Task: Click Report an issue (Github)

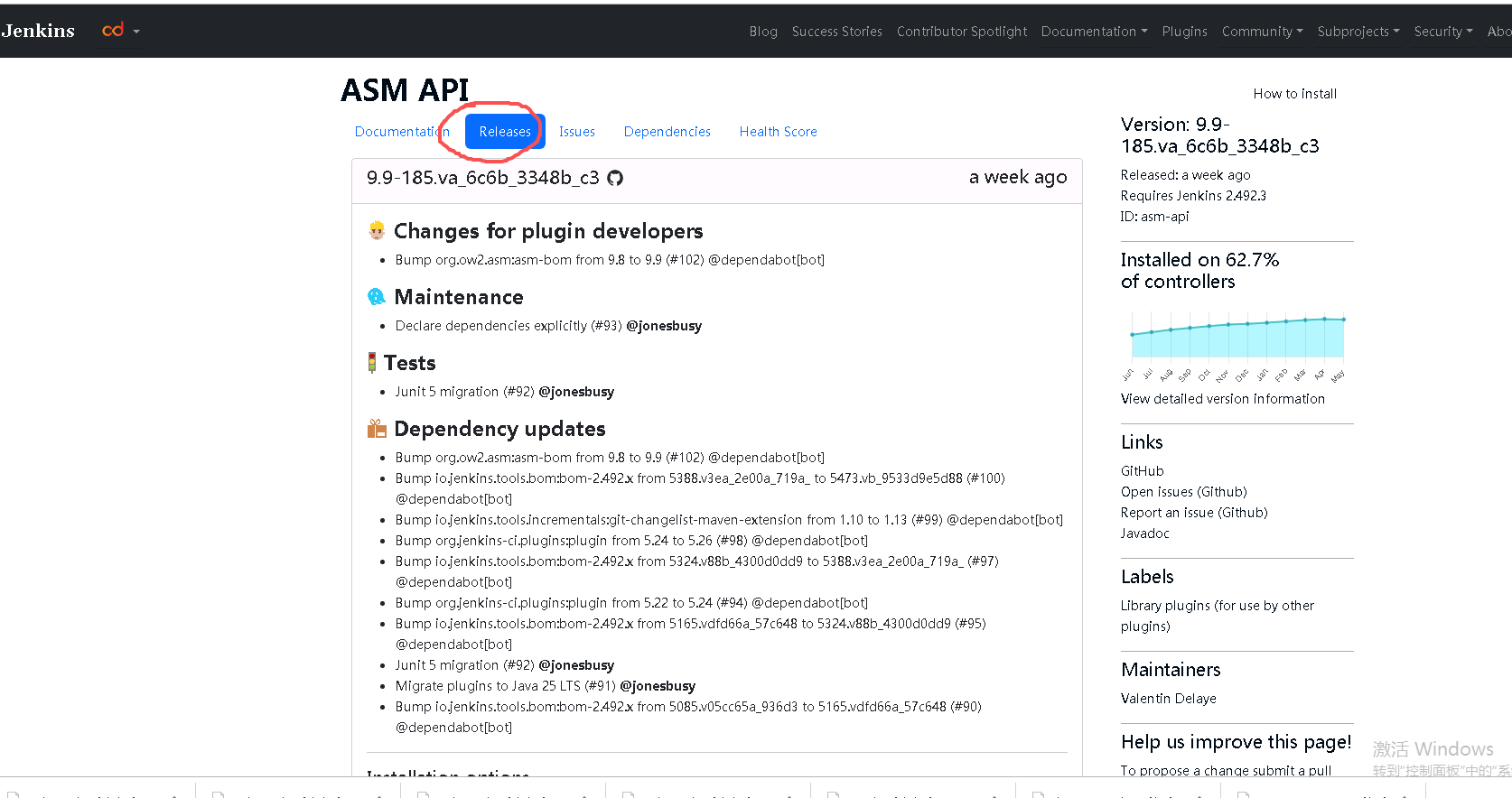Action: coord(1194,513)
